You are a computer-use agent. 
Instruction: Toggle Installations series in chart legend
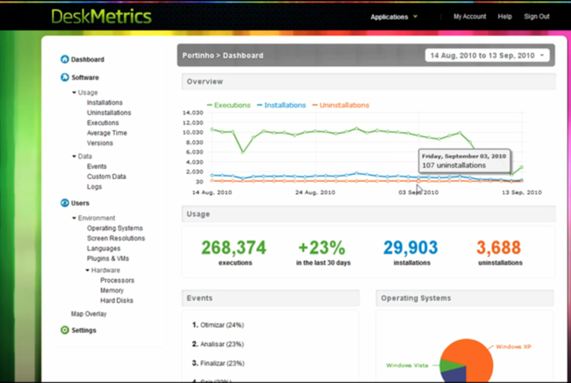click(x=281, y=105)
